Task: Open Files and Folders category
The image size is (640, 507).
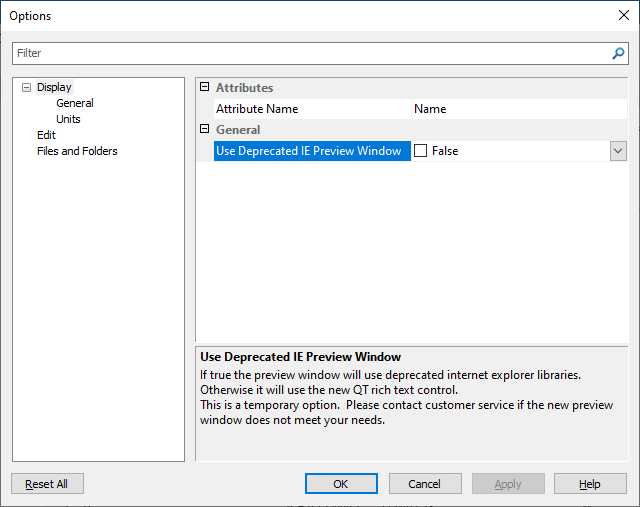Action: coord(77,151)
